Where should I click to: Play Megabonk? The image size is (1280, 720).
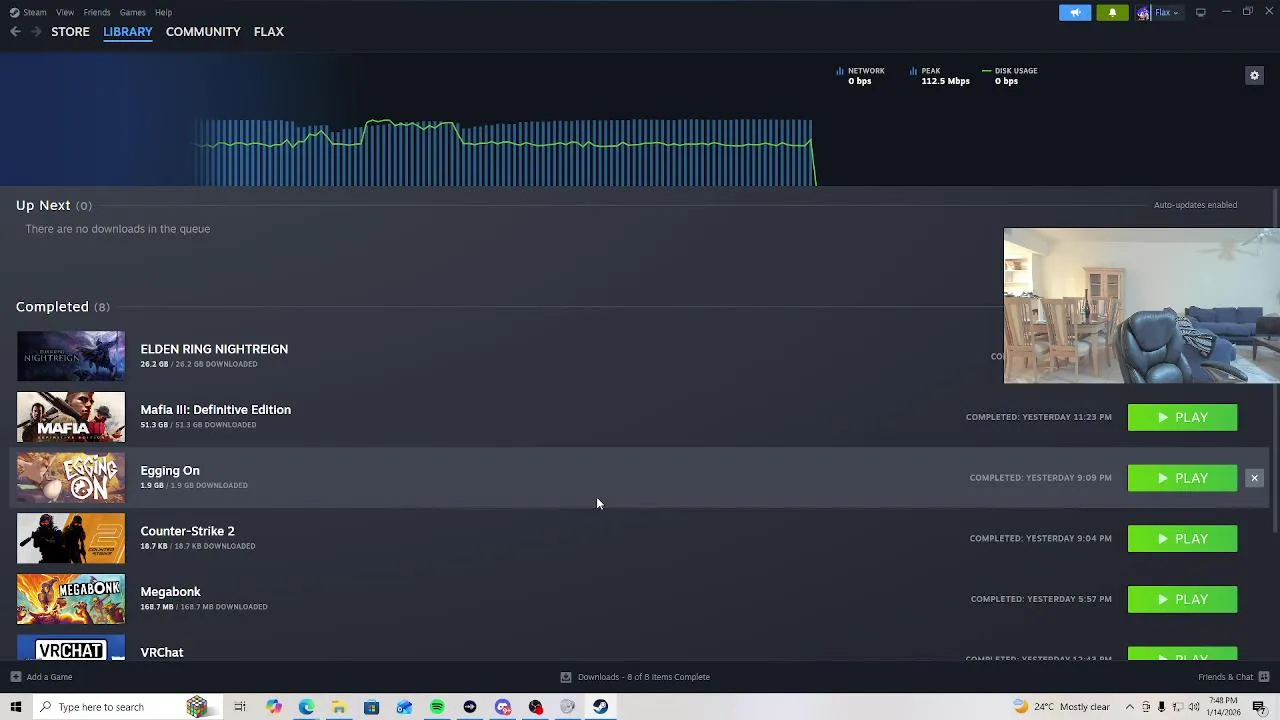(1182, 599)
